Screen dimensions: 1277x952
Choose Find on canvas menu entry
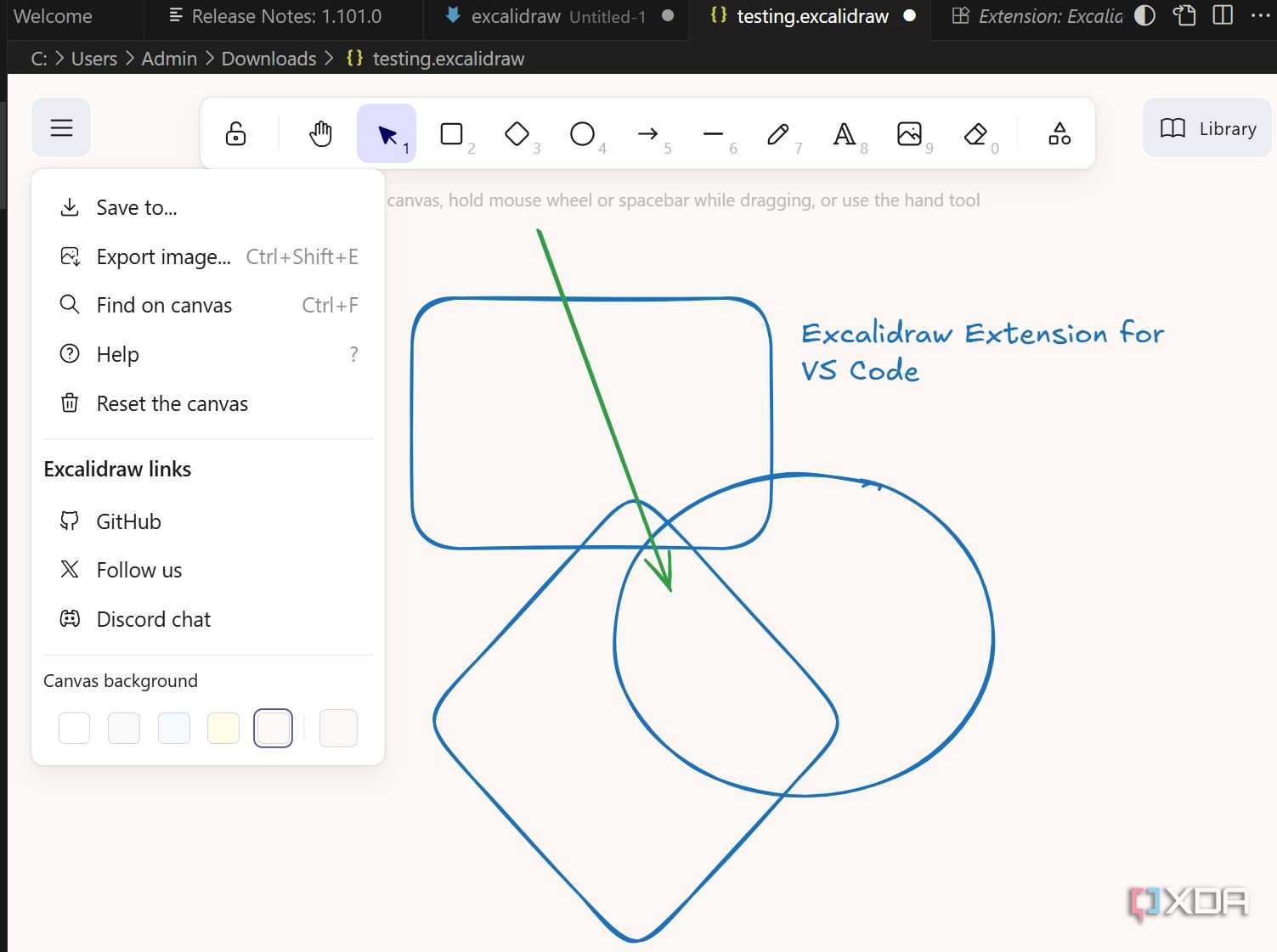[208, 306]
